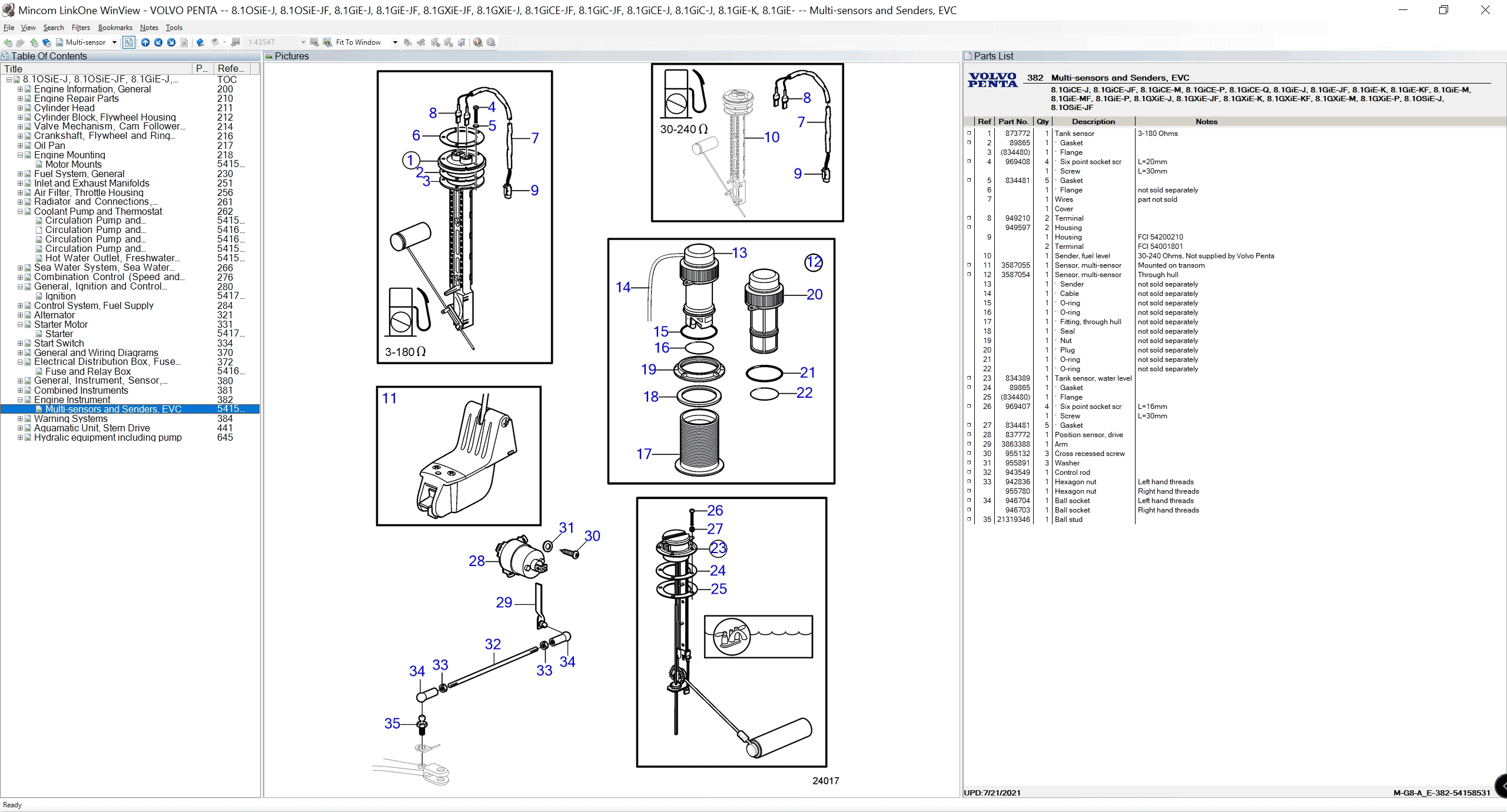
Task: Select Engine Repair Parts in the contents tree
Action: (x=77, y=98)
